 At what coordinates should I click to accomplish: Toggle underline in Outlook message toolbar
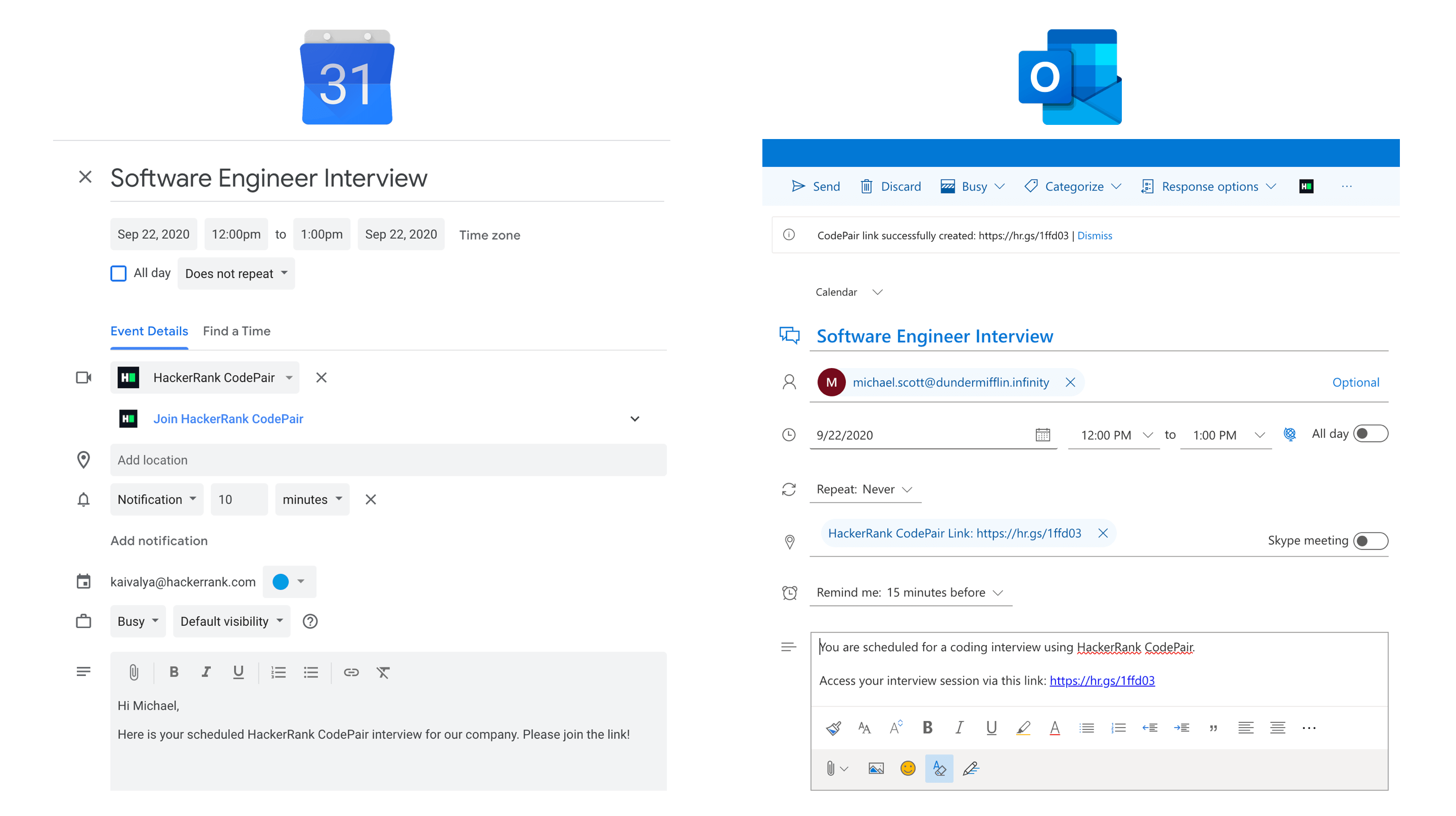pyautogui.click(x=991, y=728)
